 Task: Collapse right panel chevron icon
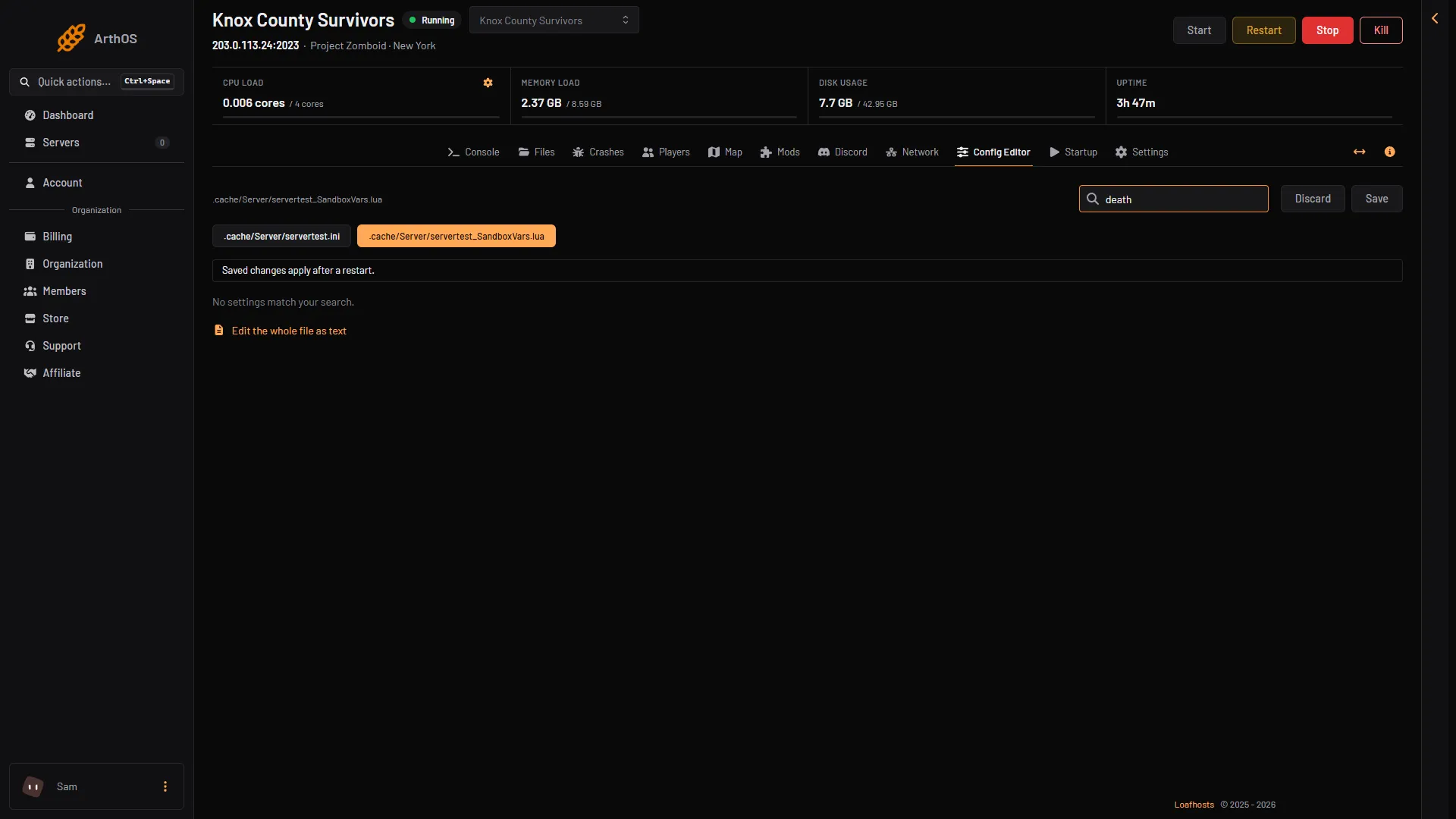1435,18
